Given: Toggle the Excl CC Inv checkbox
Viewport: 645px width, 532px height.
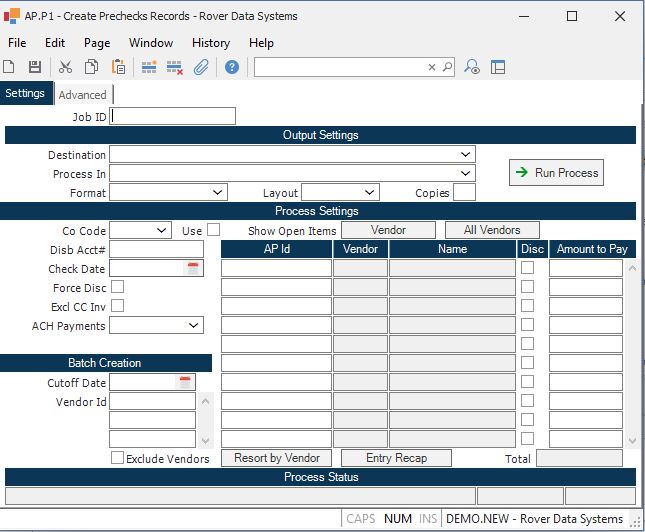Looking at the screenshot, I should [x=118, y=306].
